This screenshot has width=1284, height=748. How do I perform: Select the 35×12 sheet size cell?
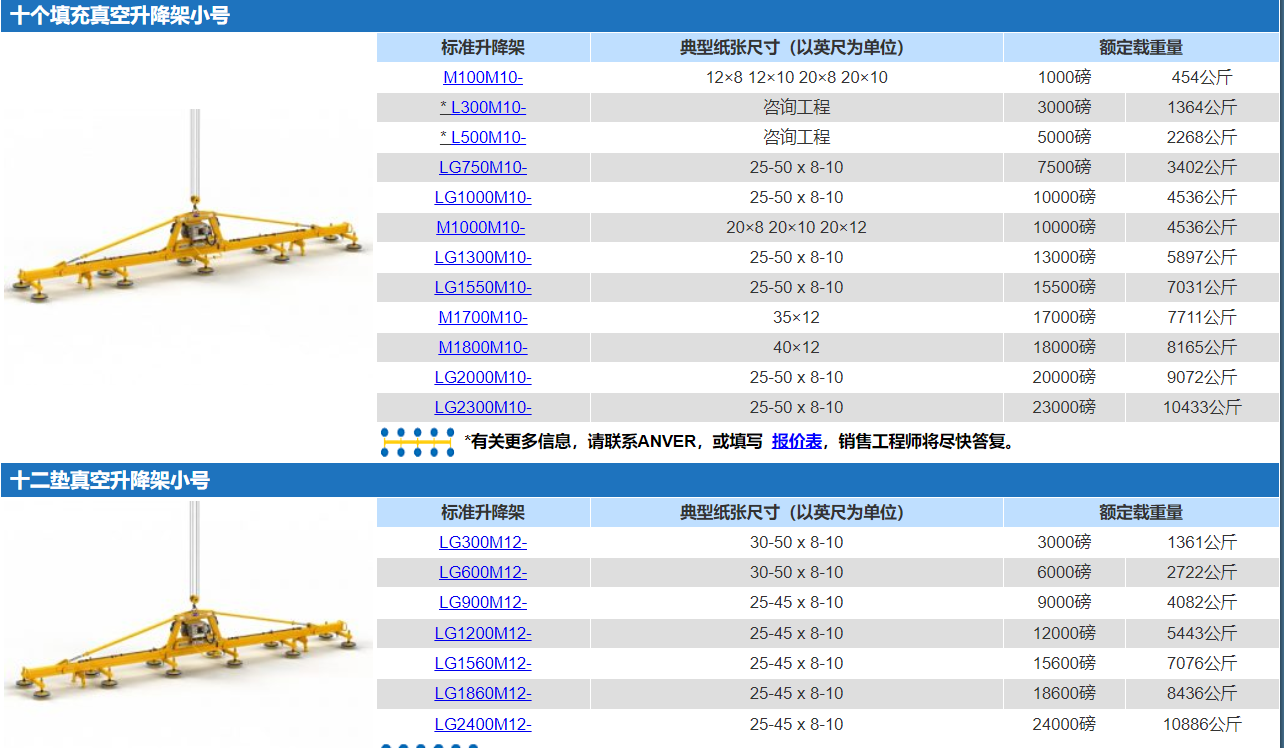pyautogui.click(x=796, y=317)
